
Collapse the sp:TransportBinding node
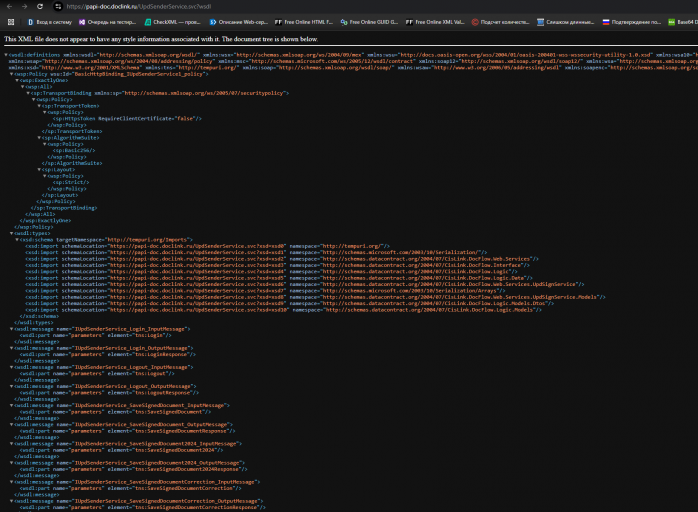(x=28, y=93)
